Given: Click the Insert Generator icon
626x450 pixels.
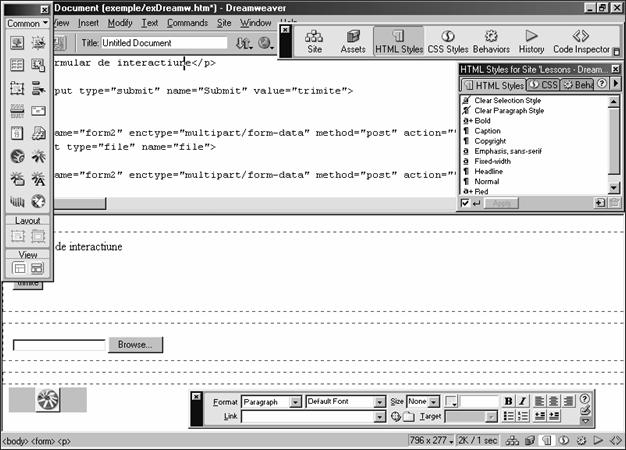Looking at the screenshot, I should point(38,202).
